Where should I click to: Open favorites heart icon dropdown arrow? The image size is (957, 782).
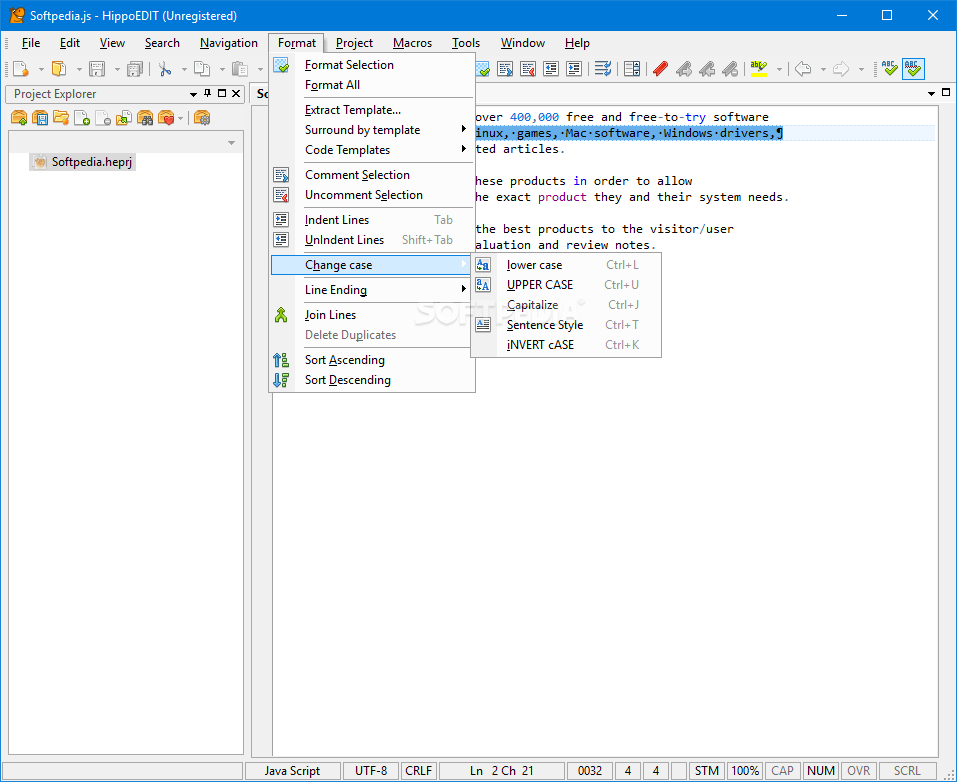(181, 118)
